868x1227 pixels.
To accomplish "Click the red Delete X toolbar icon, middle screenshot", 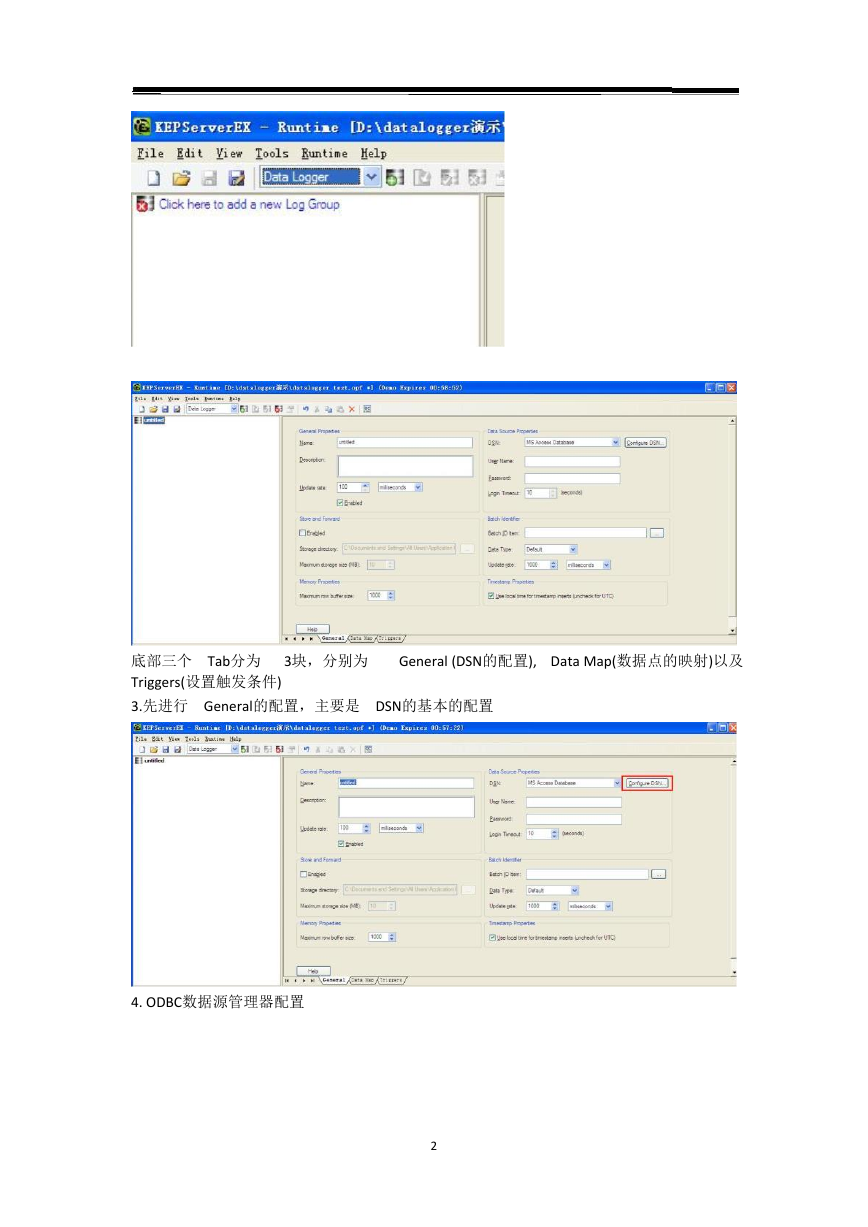I will 352,409.
